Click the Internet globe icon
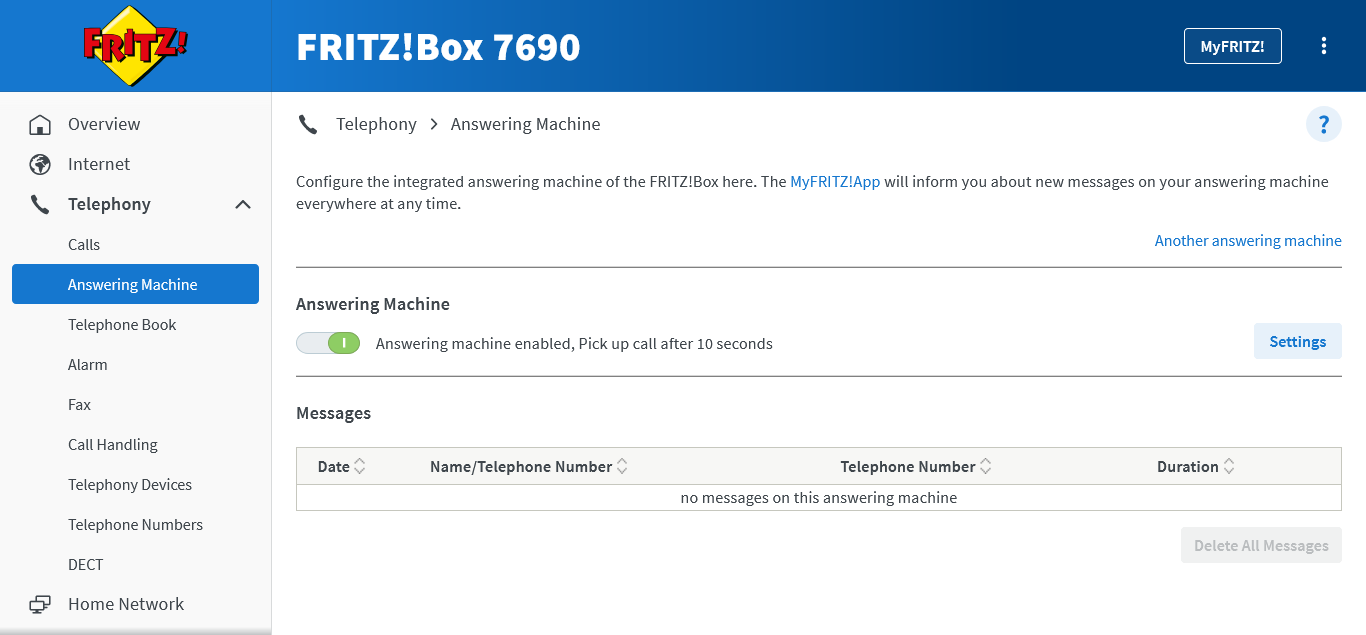The width and height of the screenshot is (1366, 635). 40,165
